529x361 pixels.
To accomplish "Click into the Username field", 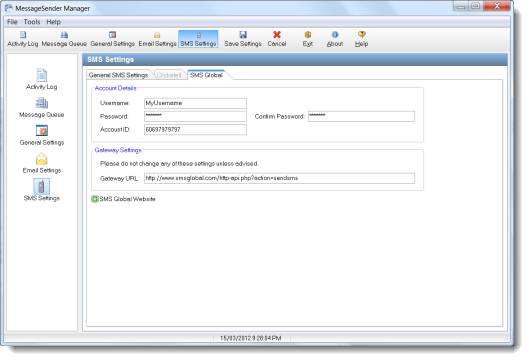I will (195, 103).
